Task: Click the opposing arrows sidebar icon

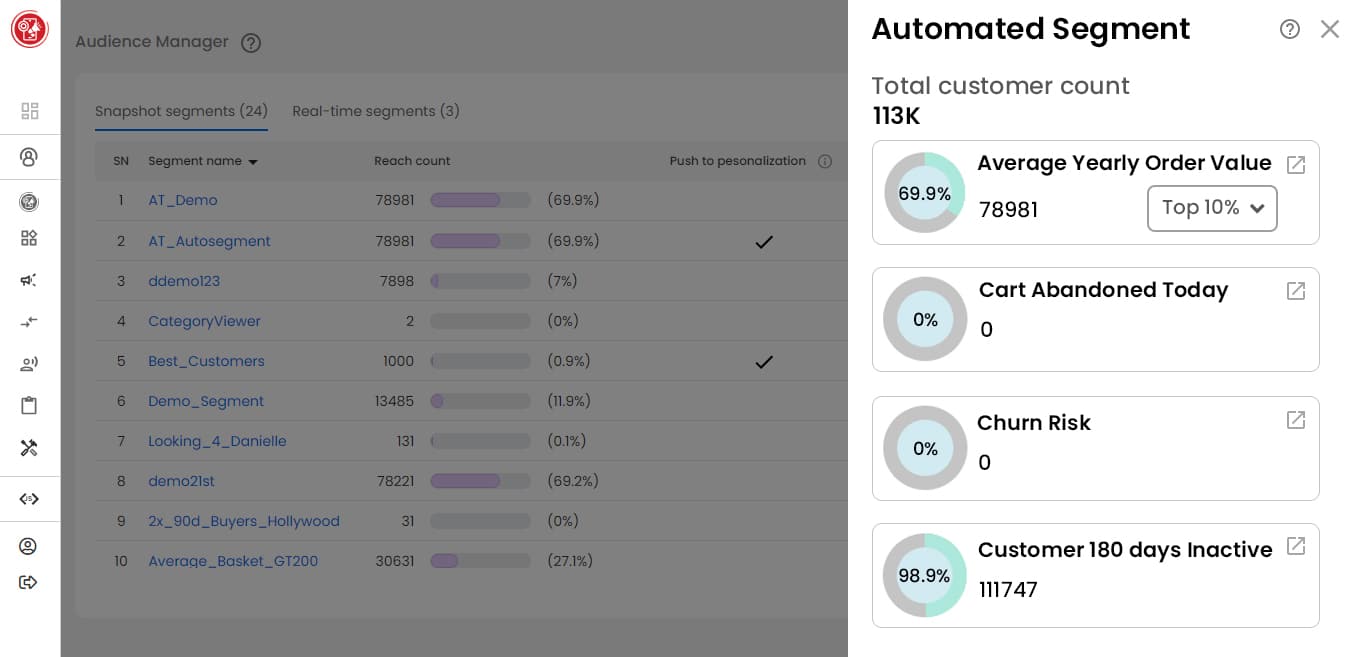Action: (29, 322)
